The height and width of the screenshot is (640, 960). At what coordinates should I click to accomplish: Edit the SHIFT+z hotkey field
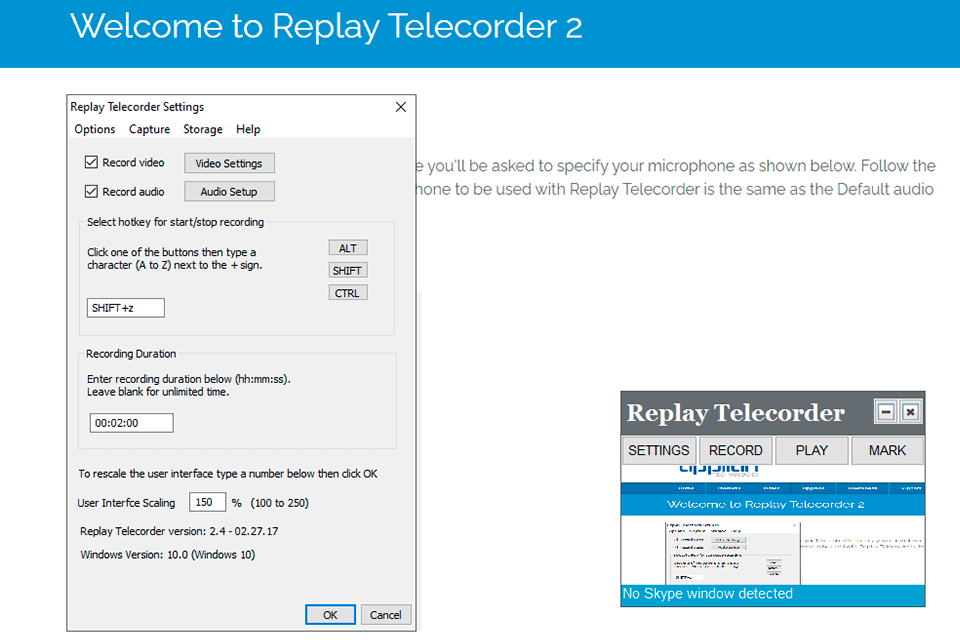125,307
